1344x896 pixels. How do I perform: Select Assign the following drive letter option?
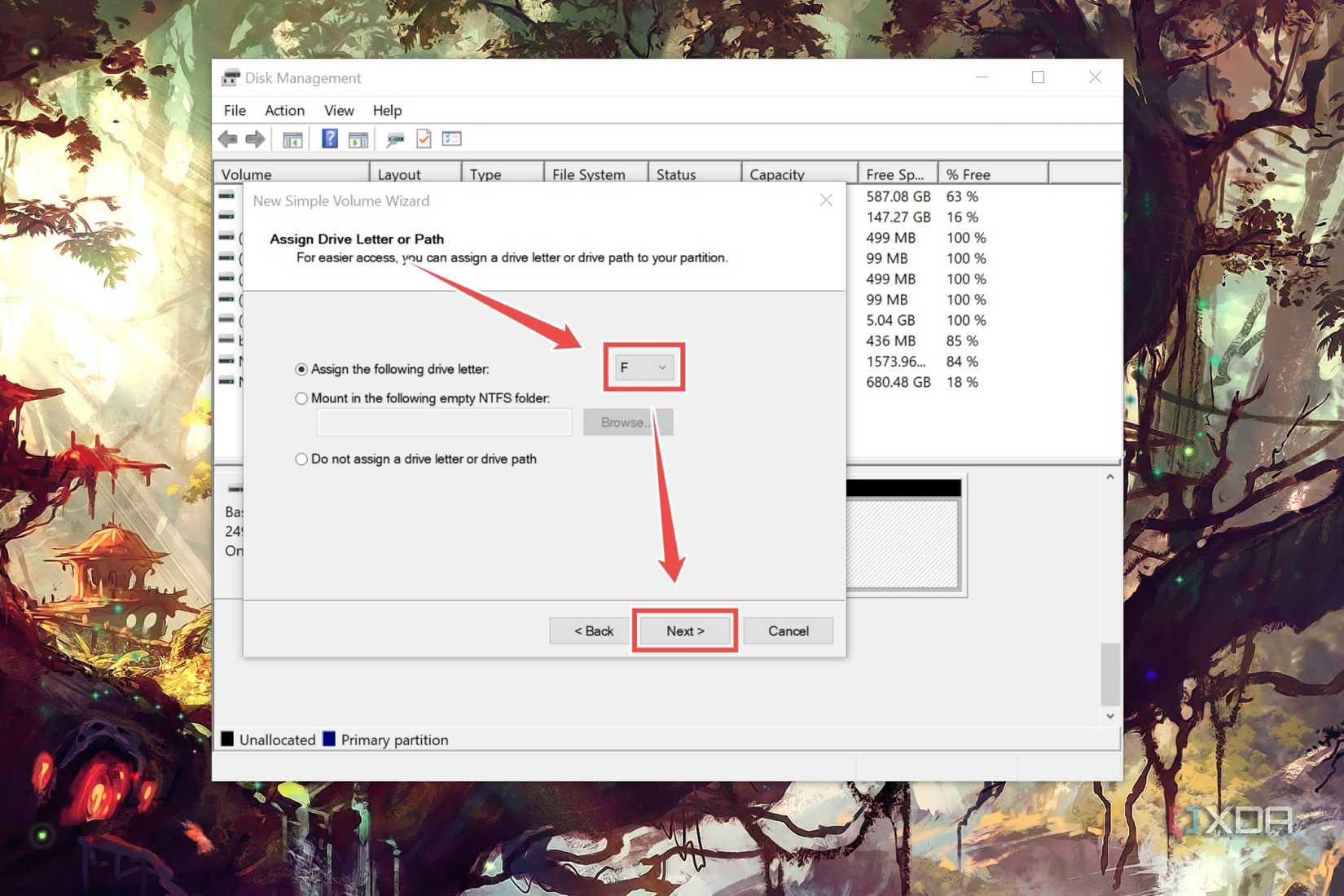[x=301, y=369]
